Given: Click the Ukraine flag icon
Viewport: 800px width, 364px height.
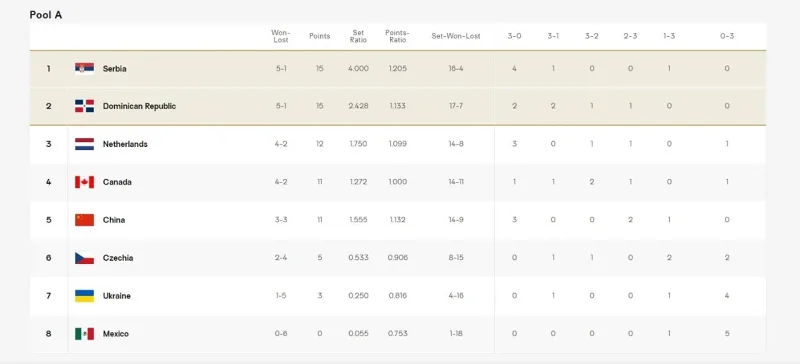Looking at the screenshot, I should click(x=84, y=296).
